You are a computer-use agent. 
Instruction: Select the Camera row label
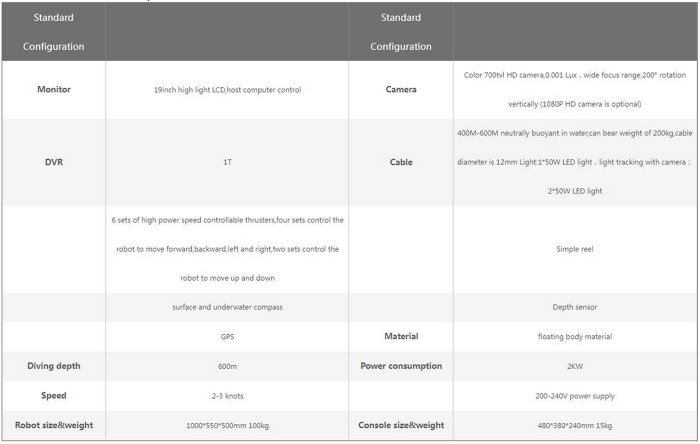tap(401, 90)
